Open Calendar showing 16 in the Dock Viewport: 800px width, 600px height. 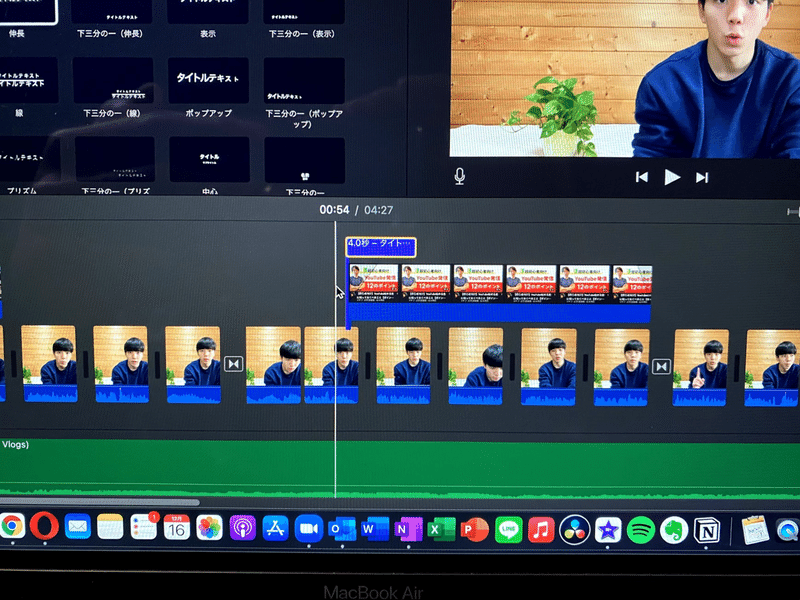(177, 527)
